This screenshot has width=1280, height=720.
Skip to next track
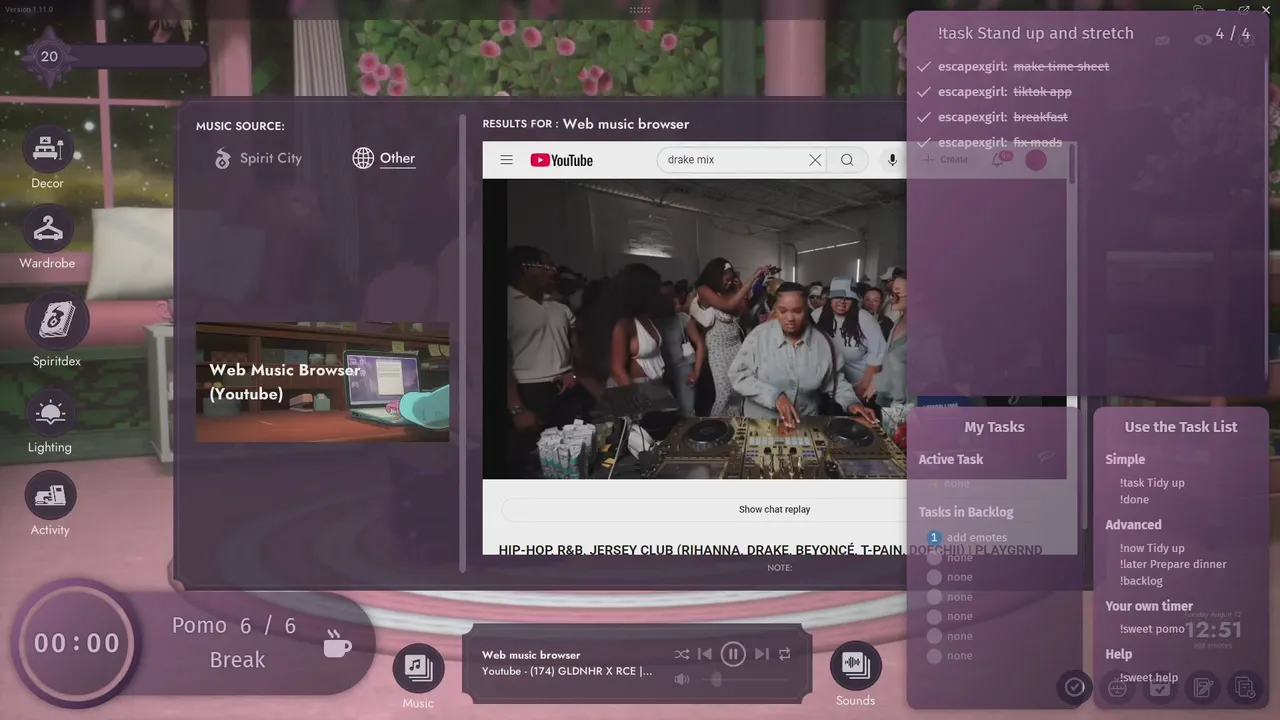pyautogui.click(x=762, y=654)
